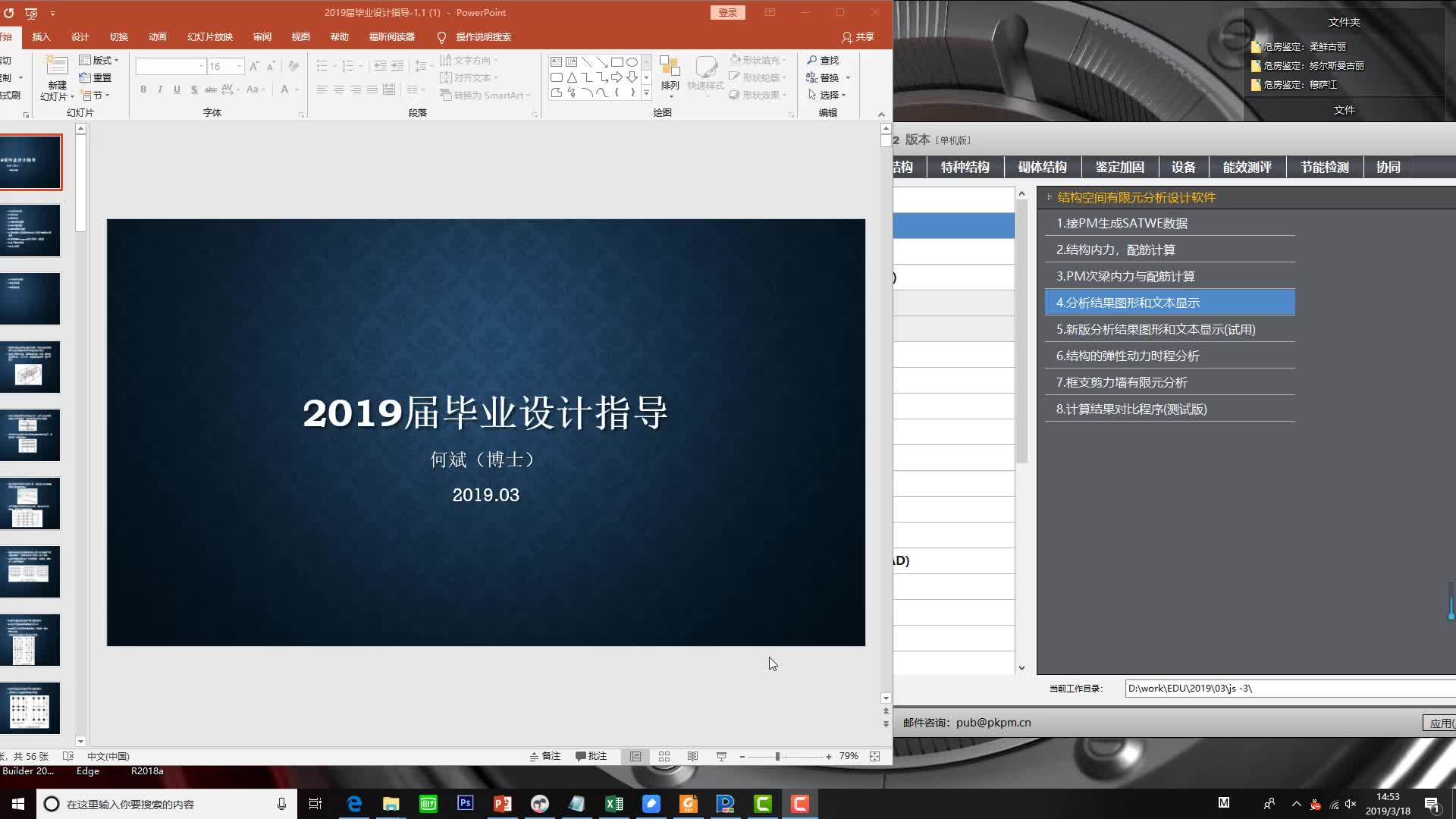Image resolution: width=1456 pixels, height=819 pixels.
Task: Toggle underline formatting
Action: [x=176, y=89]
